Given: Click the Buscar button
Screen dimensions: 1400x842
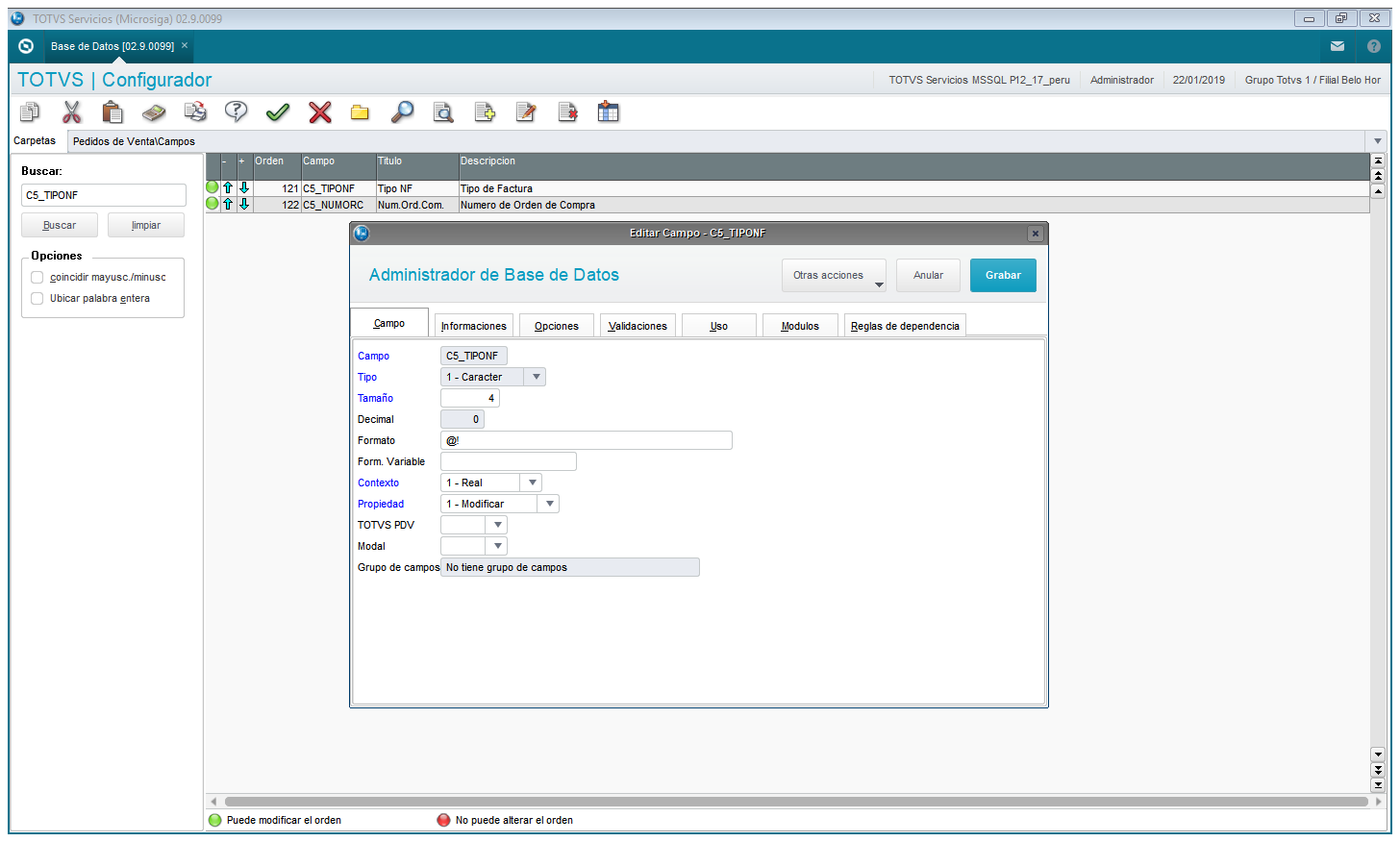Looking at the screenshot, I should point(60,225).
